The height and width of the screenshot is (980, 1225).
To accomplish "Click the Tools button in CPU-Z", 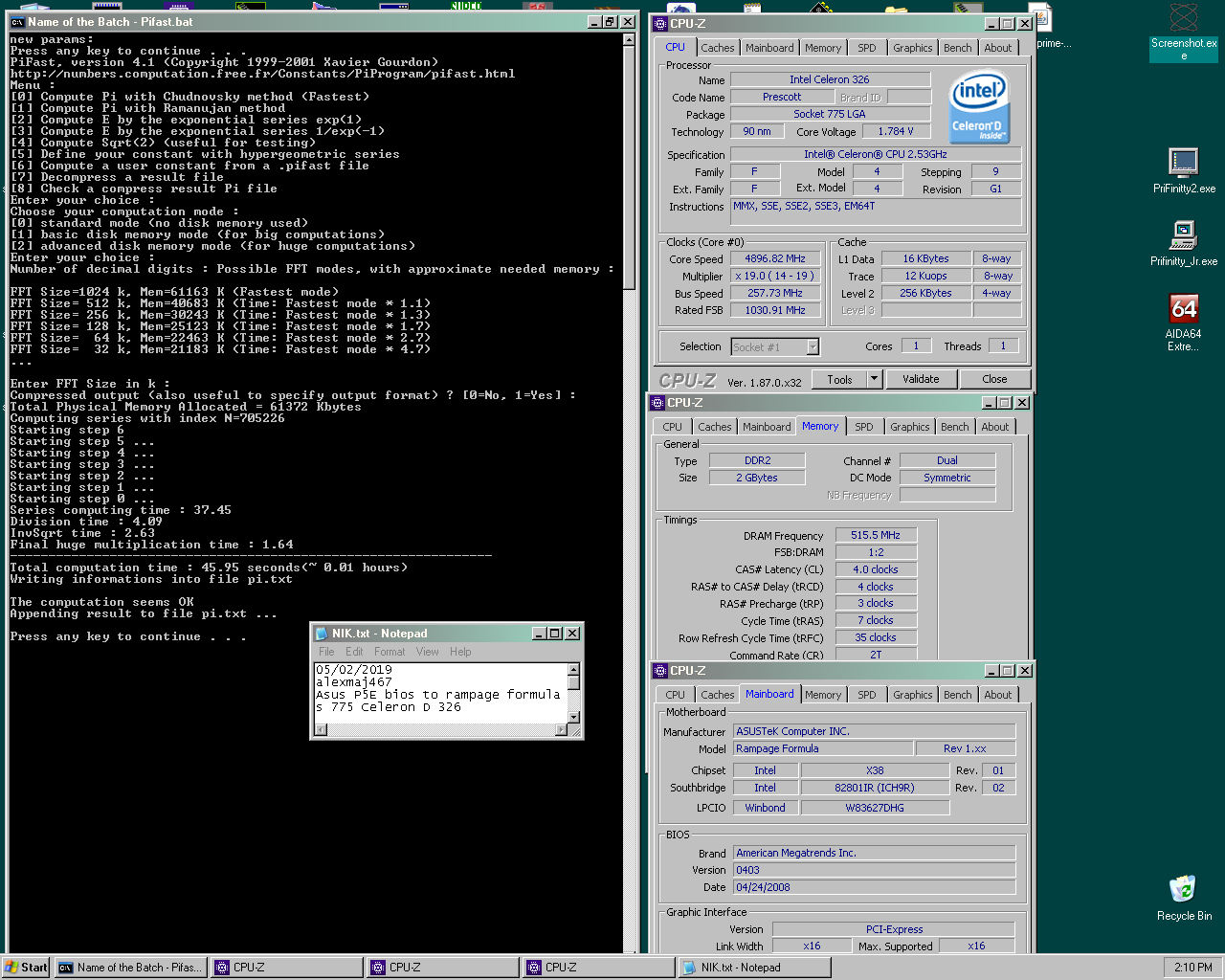I will pyautogui.click(x=839, y=379).
